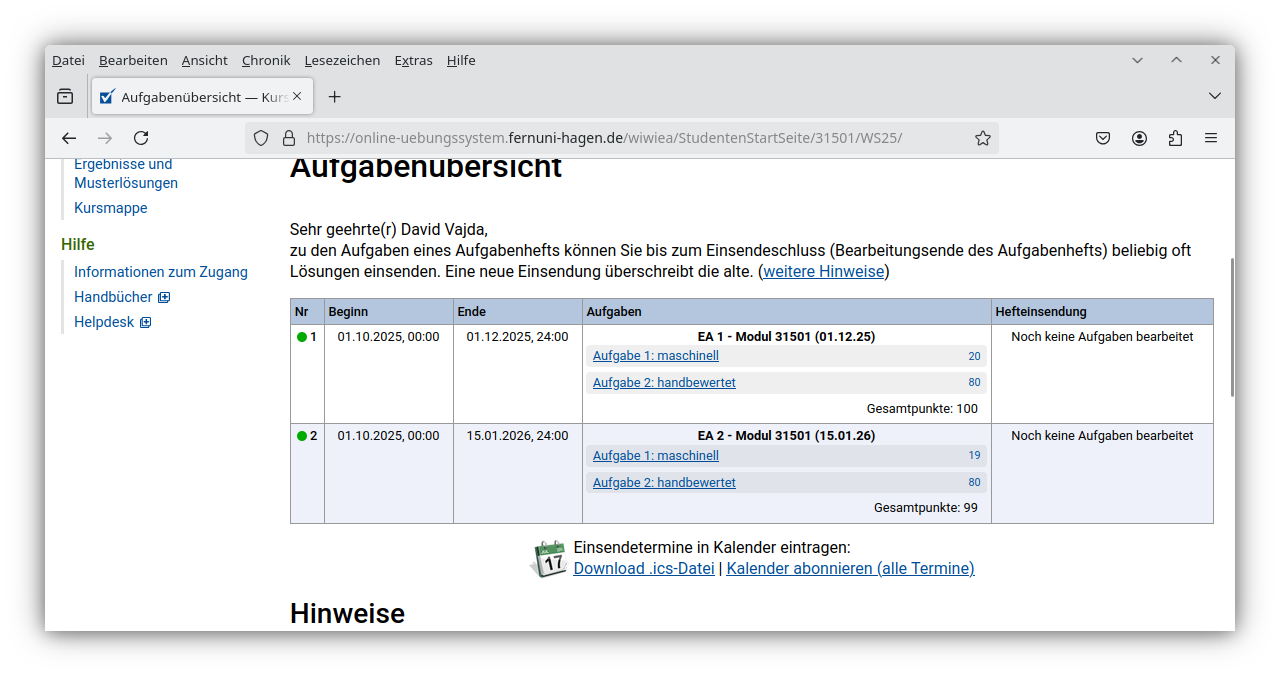Click inside the address bar
Image resolution: width=1280 pixels, height=676 pixels.
[600, 138]
